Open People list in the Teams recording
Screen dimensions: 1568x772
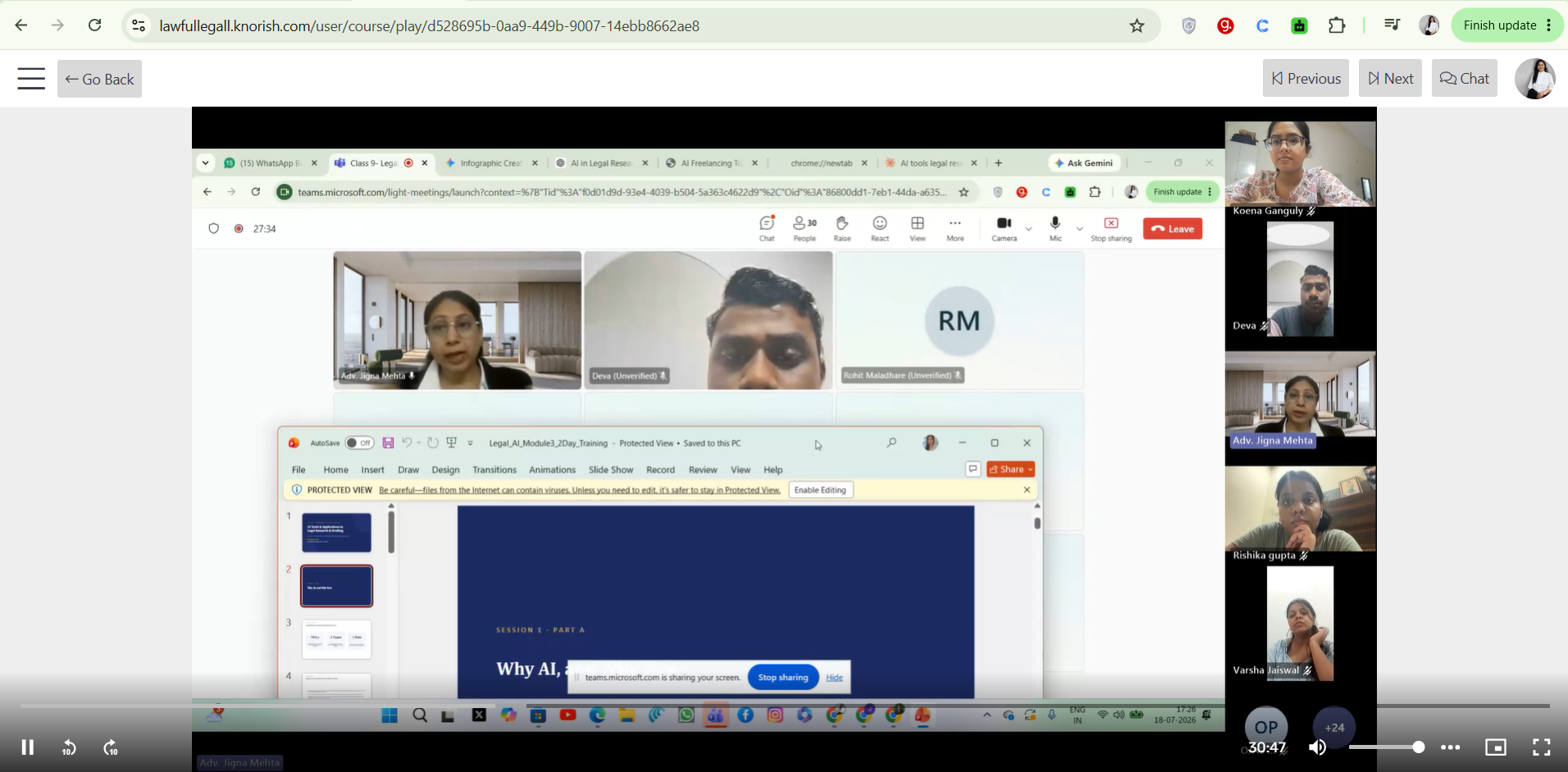(805, 228)
